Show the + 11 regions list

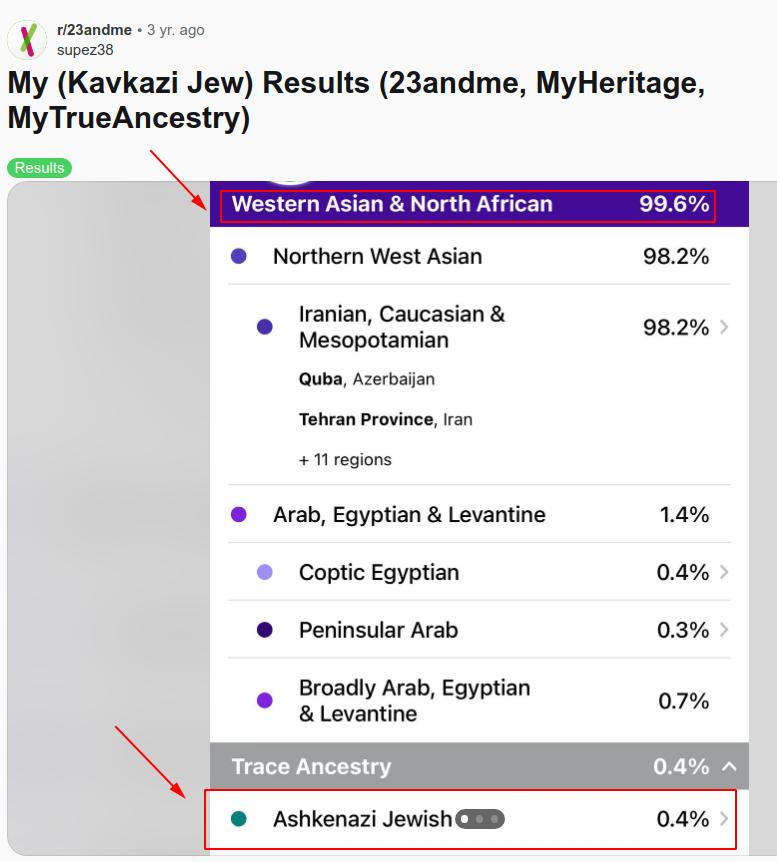[x=345, y=460]
